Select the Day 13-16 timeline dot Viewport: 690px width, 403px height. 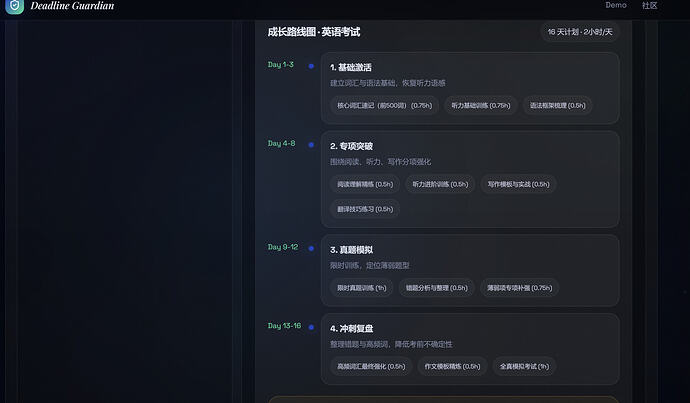click(x=311, y=327)
